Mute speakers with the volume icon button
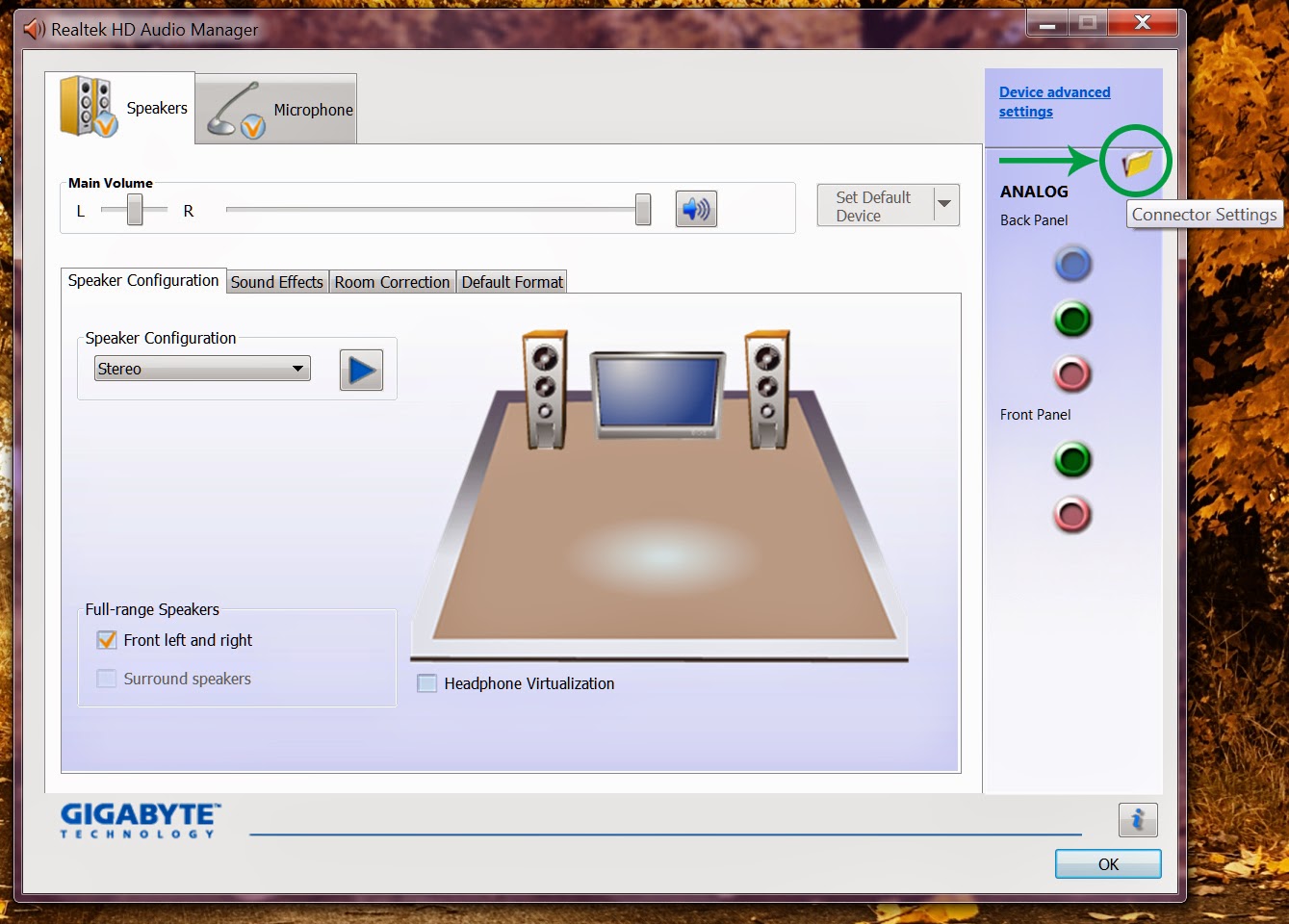 coord(696,209)
